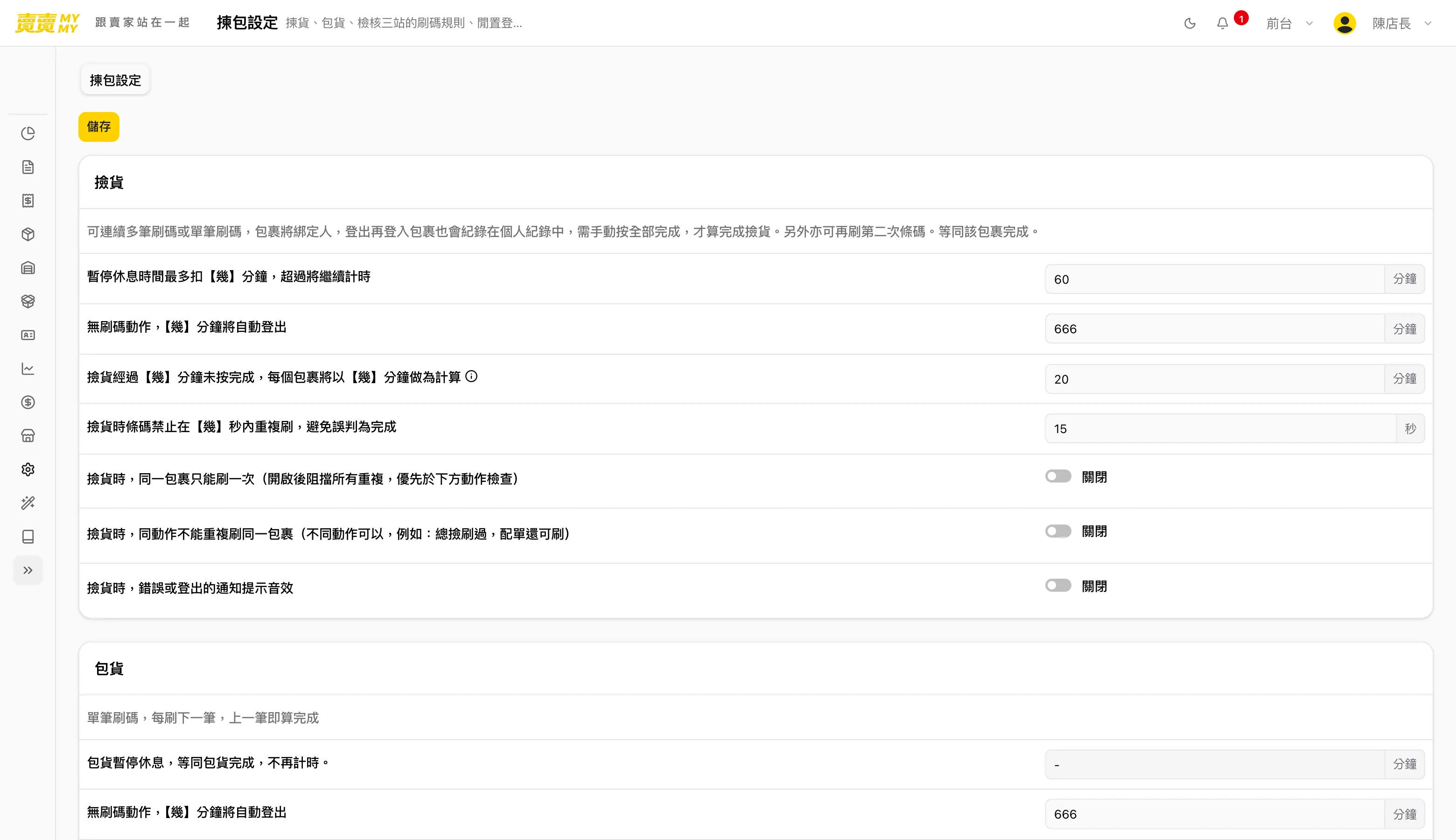Click the disabled 包貨暫停休息 minutes field

(x=1214, y=764)
